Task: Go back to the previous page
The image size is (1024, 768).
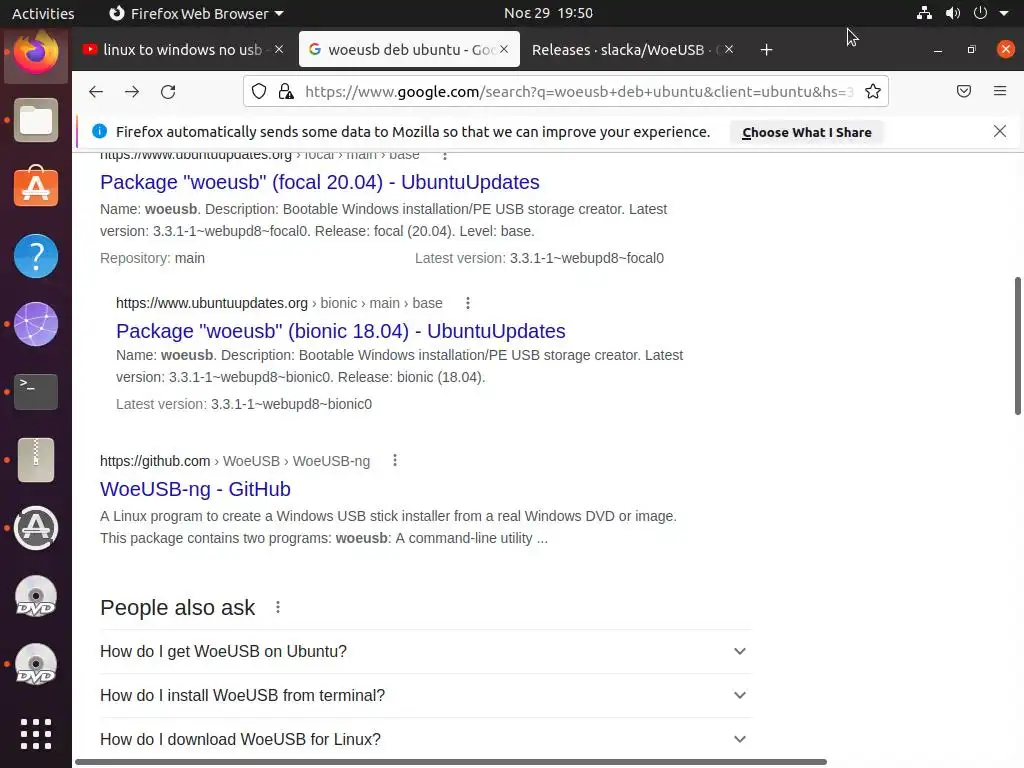Action: pos(96,91)
